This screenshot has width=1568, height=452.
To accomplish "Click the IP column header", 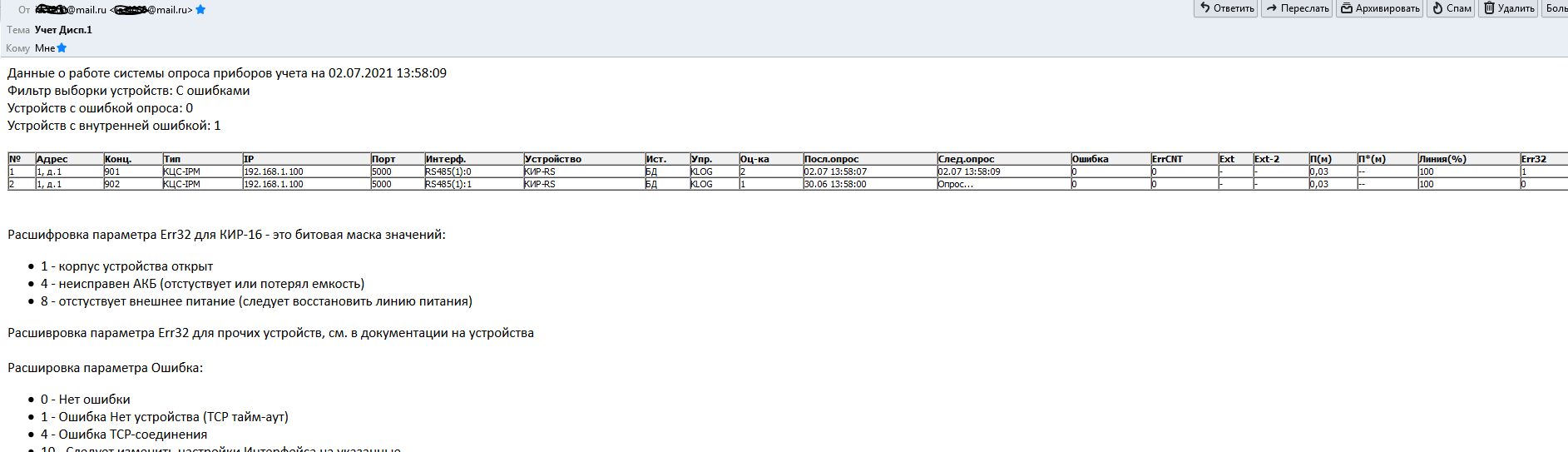I will click(x=249, y=159).
